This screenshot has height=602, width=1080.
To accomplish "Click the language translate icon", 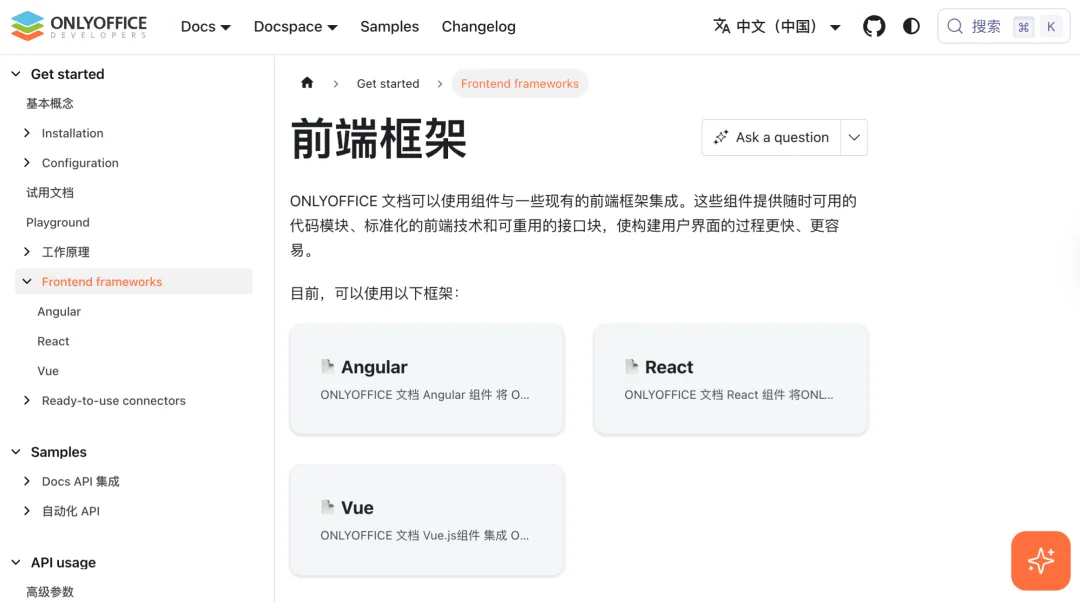I will pos(721,26).
